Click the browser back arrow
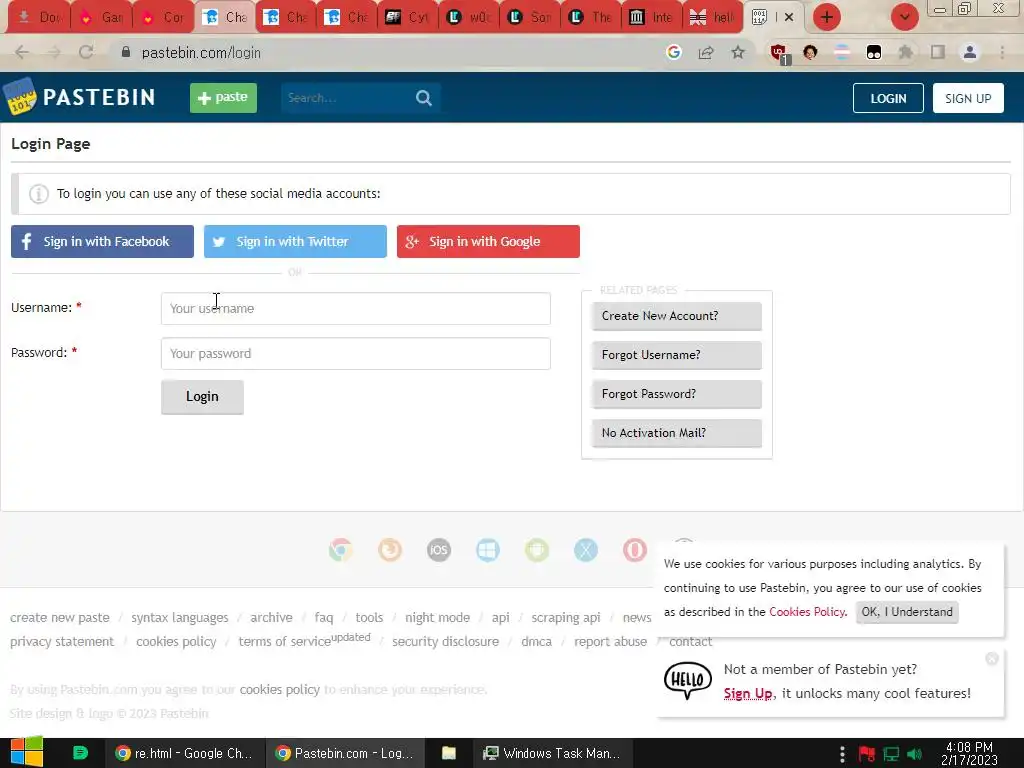This screenshot has width=1024, height=768. 22,52
